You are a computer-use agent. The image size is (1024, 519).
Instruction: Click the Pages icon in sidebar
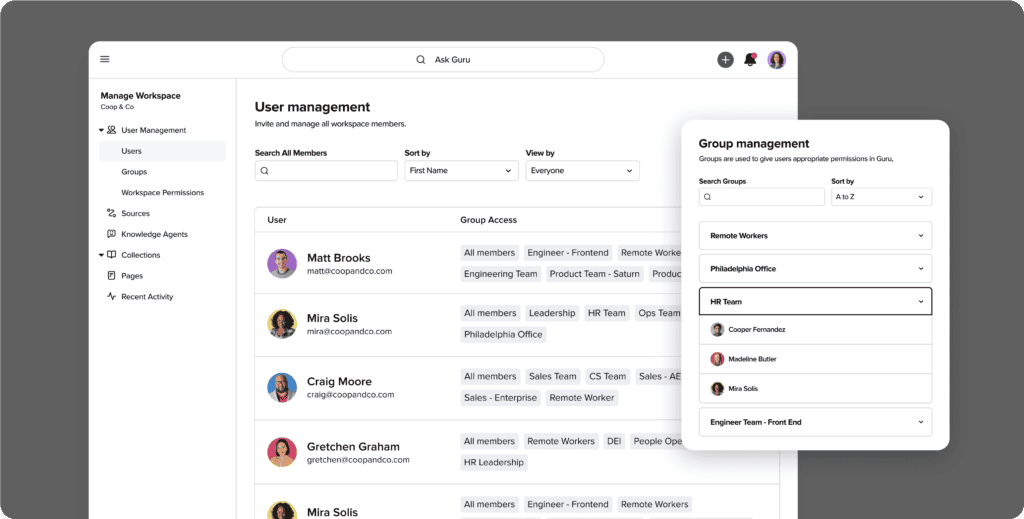112,276
